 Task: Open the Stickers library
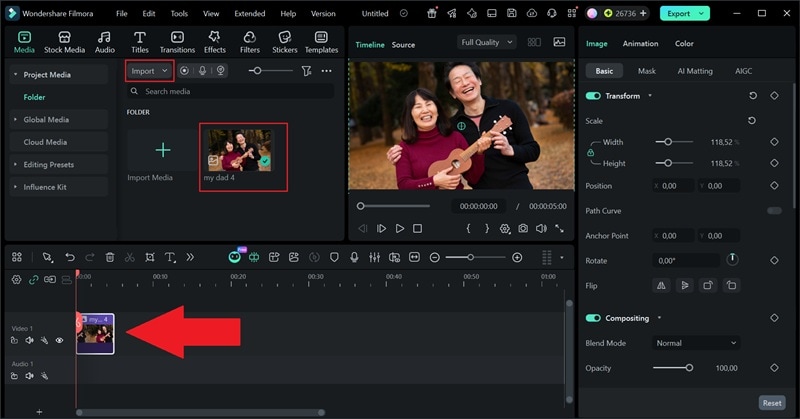point(284,42)
